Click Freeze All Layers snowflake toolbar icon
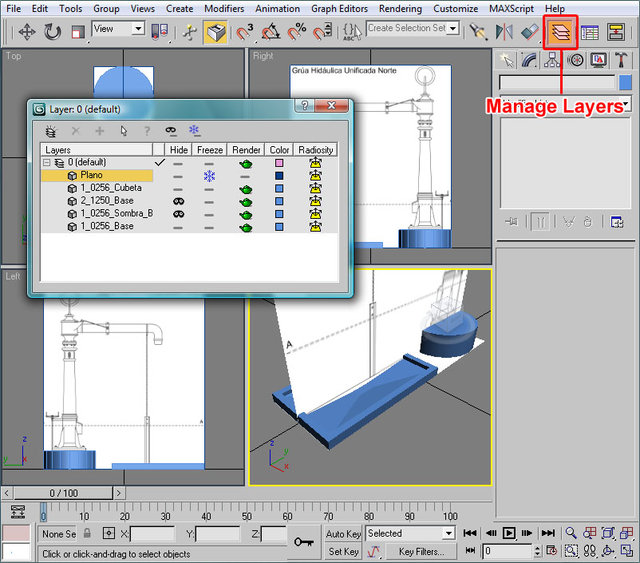The width and height of the screenshot is (640, 563). (x=195, y=130)
